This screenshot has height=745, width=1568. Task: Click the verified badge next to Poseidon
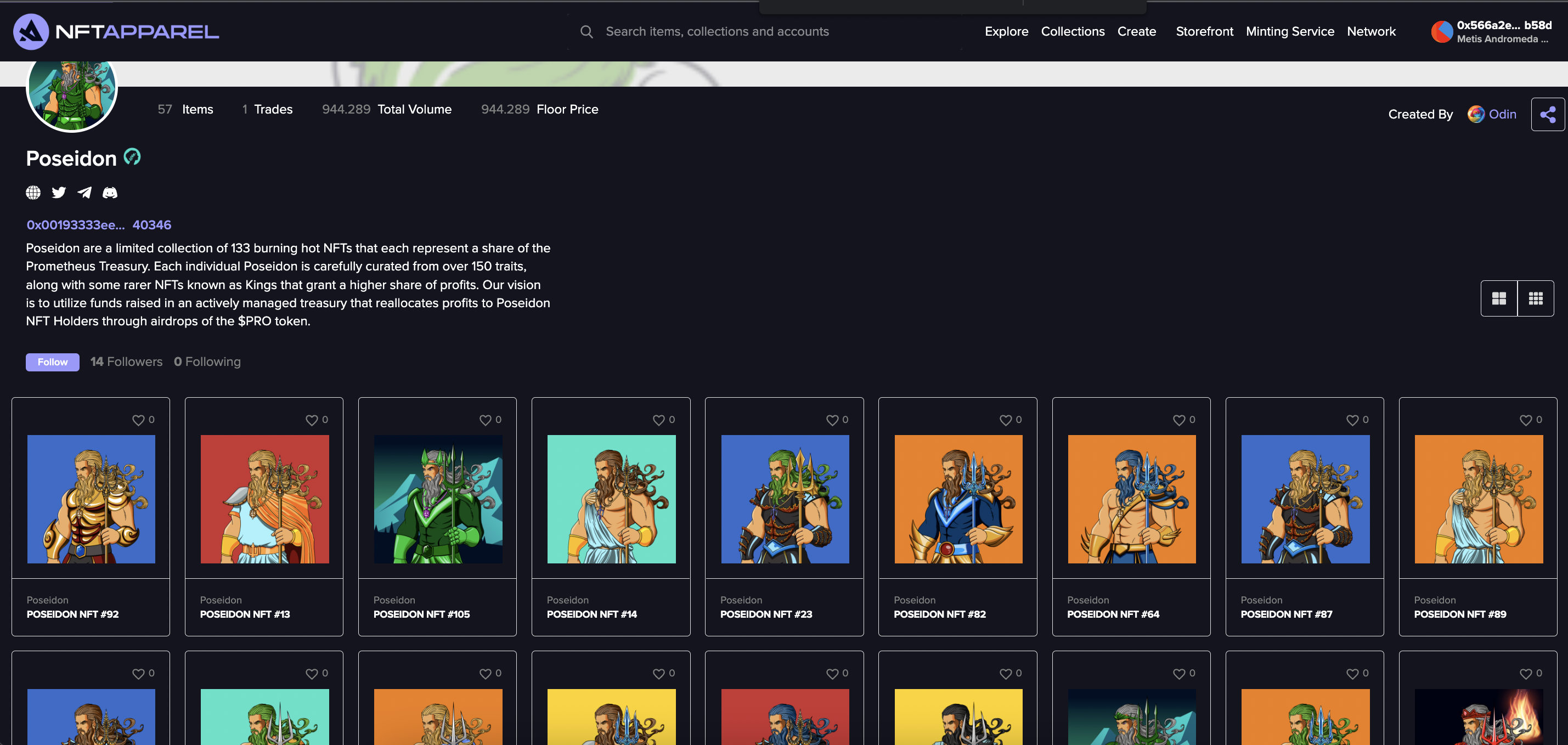(x=132, y=157)
